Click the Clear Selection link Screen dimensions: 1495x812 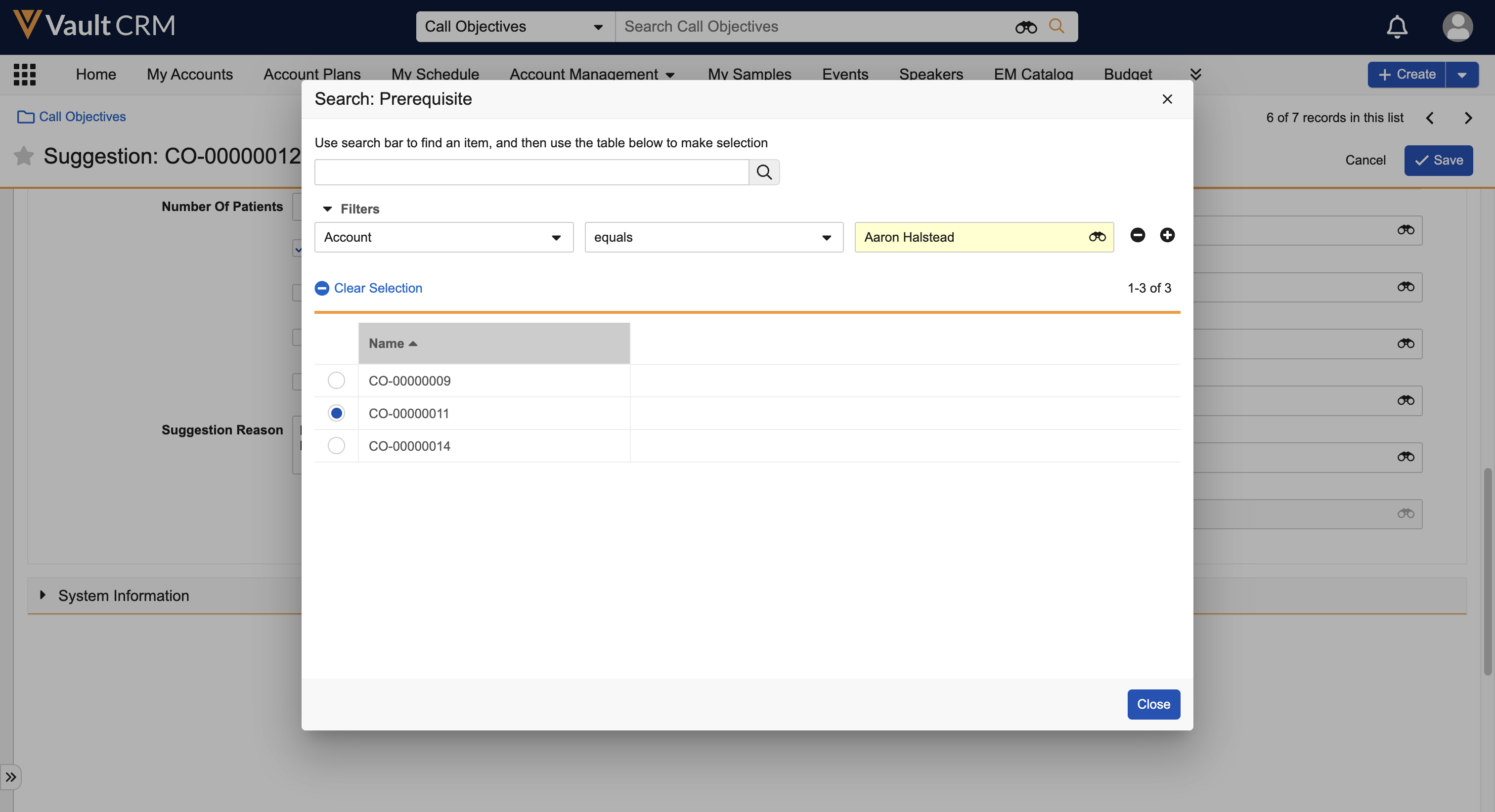click(x=377, y=288)
